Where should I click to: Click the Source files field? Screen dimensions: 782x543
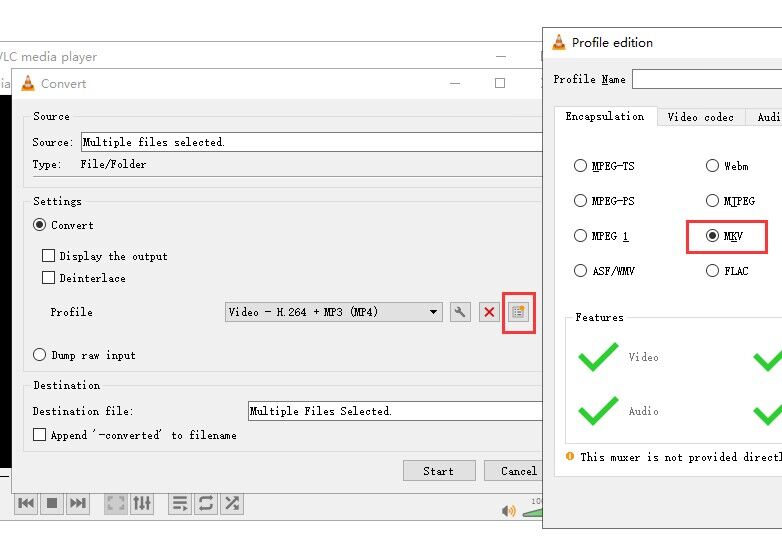click(x=312, y=142)
